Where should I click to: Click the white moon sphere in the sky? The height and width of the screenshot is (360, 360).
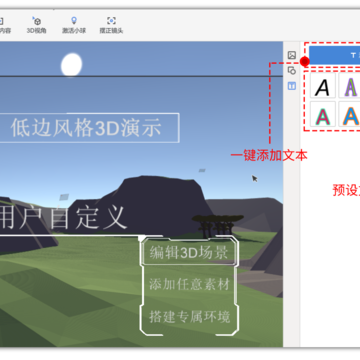(72, 65)
